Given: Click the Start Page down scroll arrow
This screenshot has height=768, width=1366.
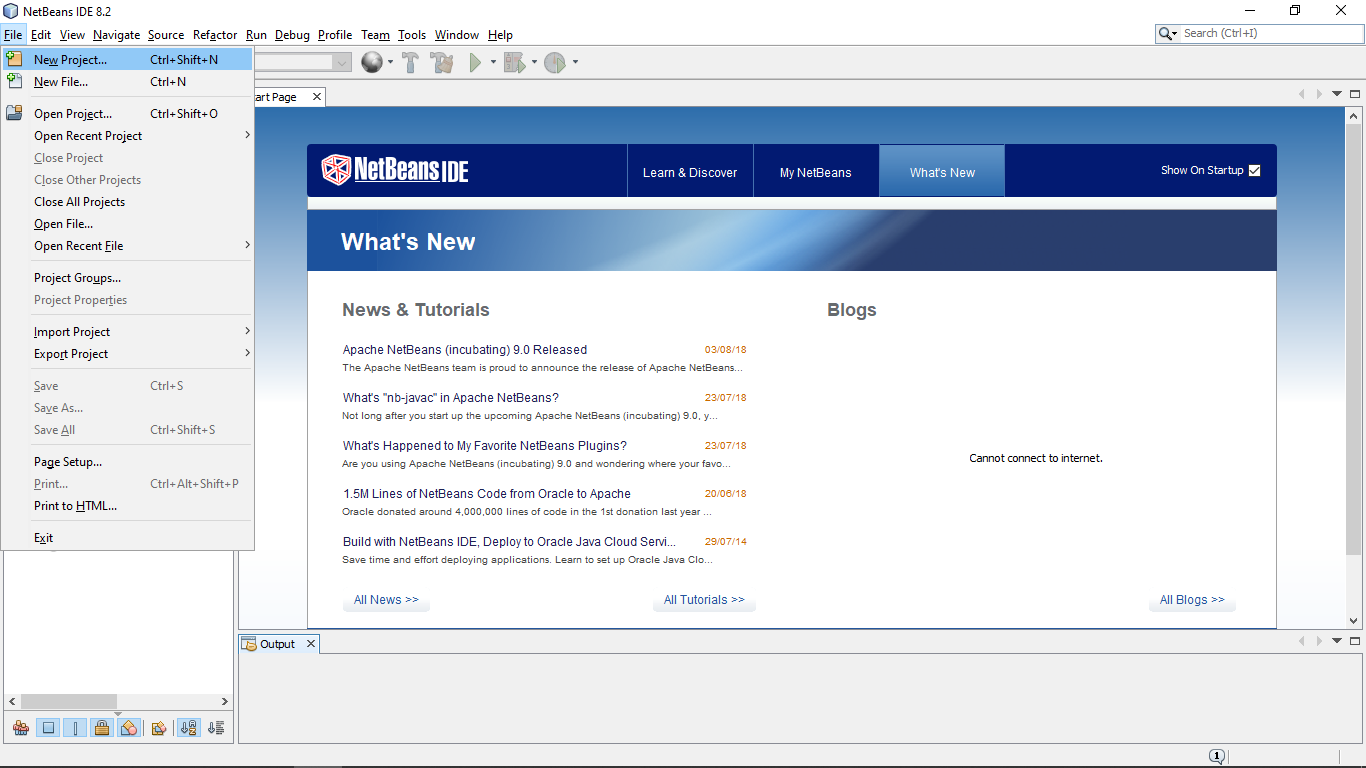Looking at the screenshot, I should coord(1354,621).
